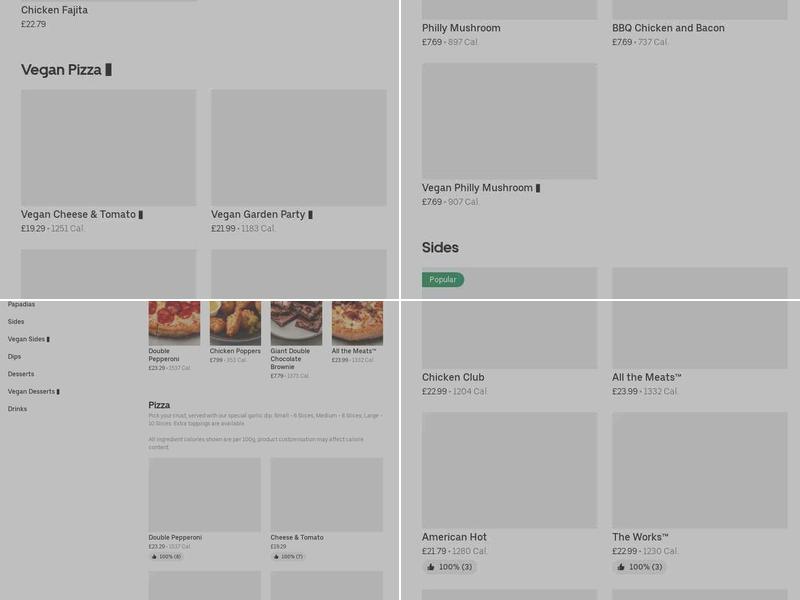
Task: Go to Desserts category in sidebar
Action: 21,374
